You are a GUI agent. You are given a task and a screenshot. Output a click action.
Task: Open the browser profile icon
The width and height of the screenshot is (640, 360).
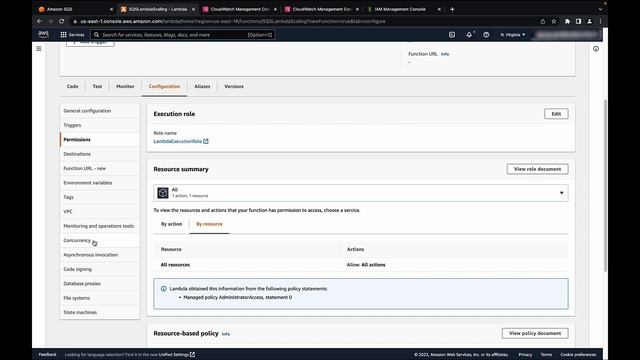click(589, 21)
